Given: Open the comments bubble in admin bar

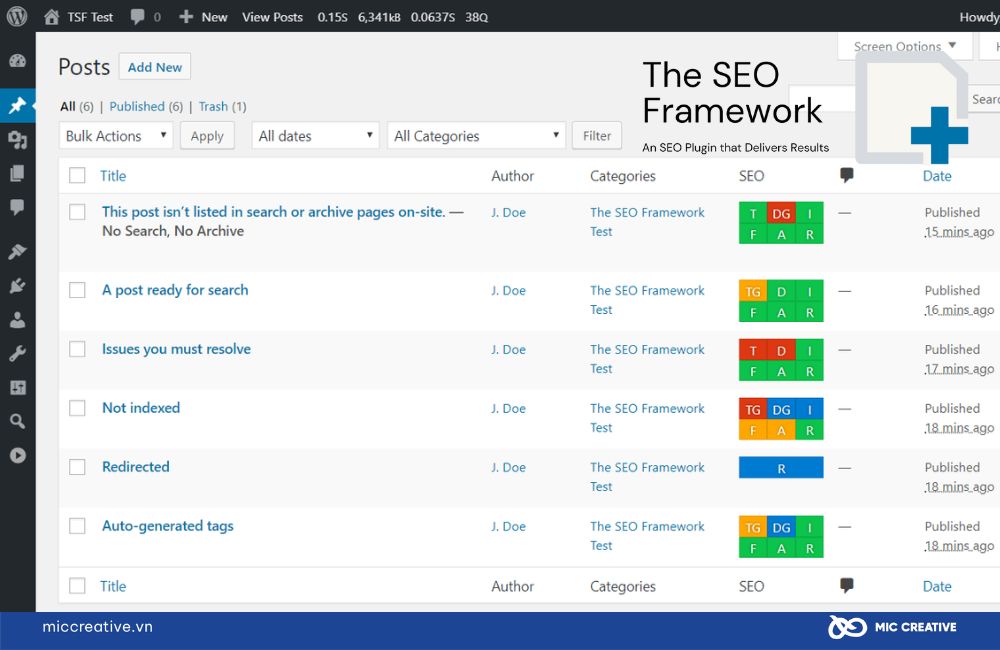Looking at the screenshot, I should [x=137, y=17].
